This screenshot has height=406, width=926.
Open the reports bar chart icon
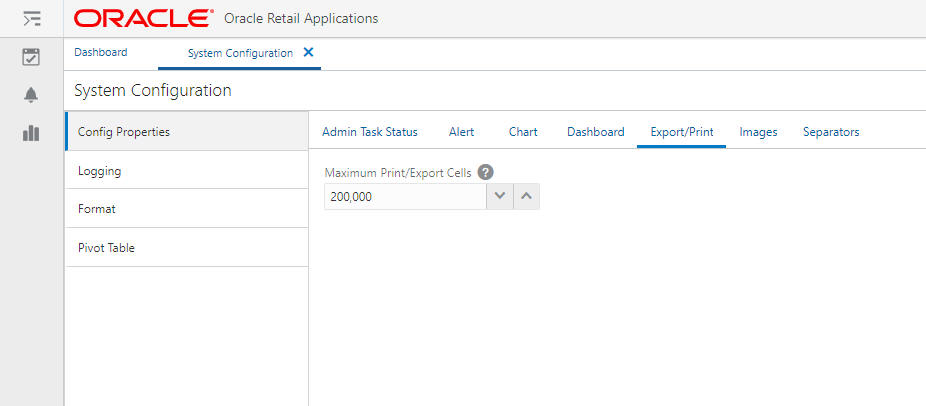point(31,133)
